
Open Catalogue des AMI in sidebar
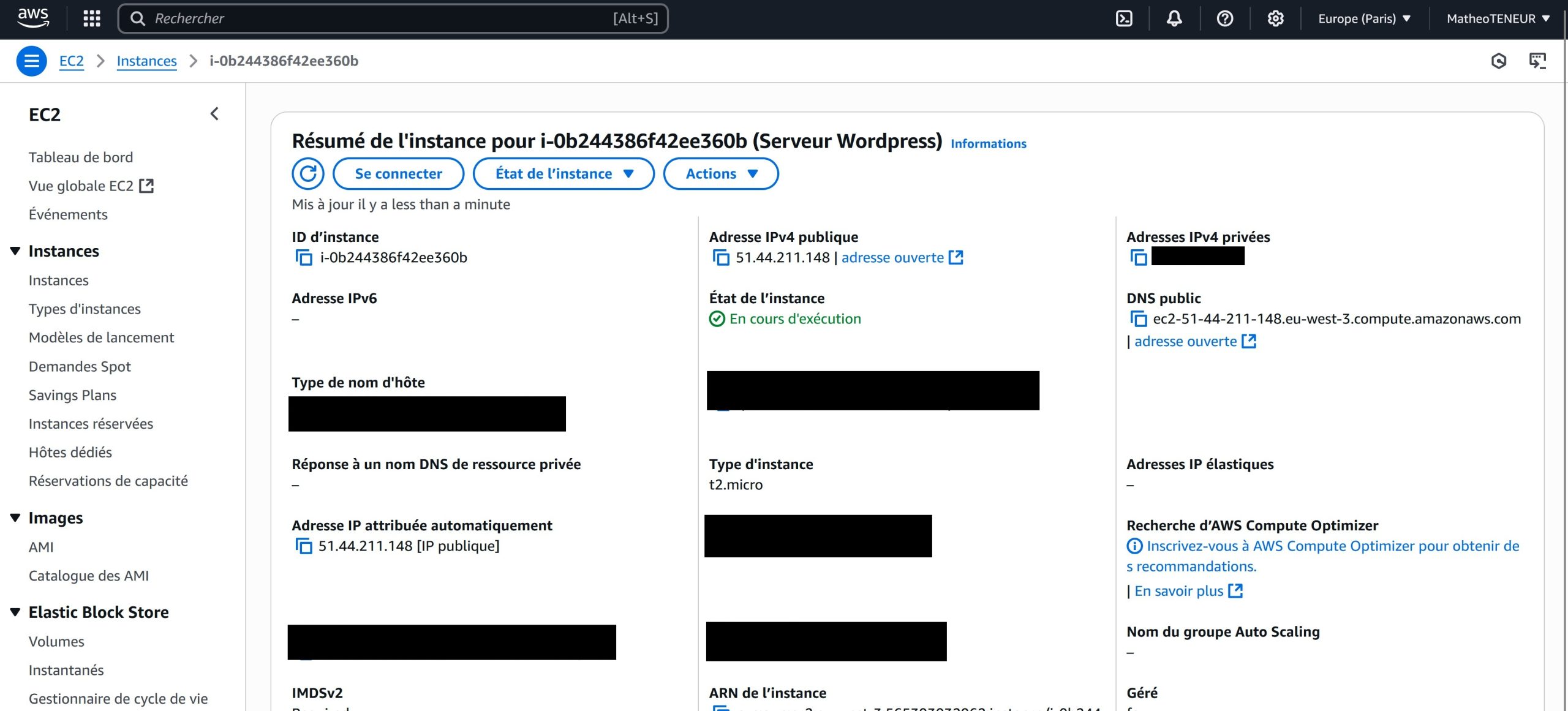tap(89, 576)
